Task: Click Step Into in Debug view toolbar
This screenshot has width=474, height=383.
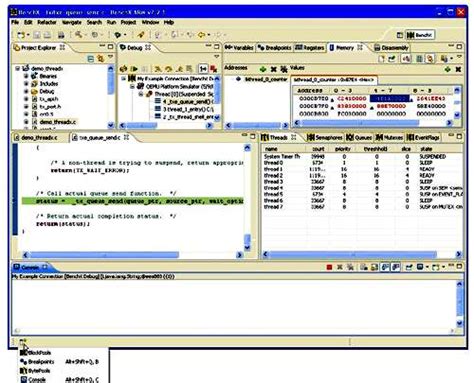Action: point(158,69)
